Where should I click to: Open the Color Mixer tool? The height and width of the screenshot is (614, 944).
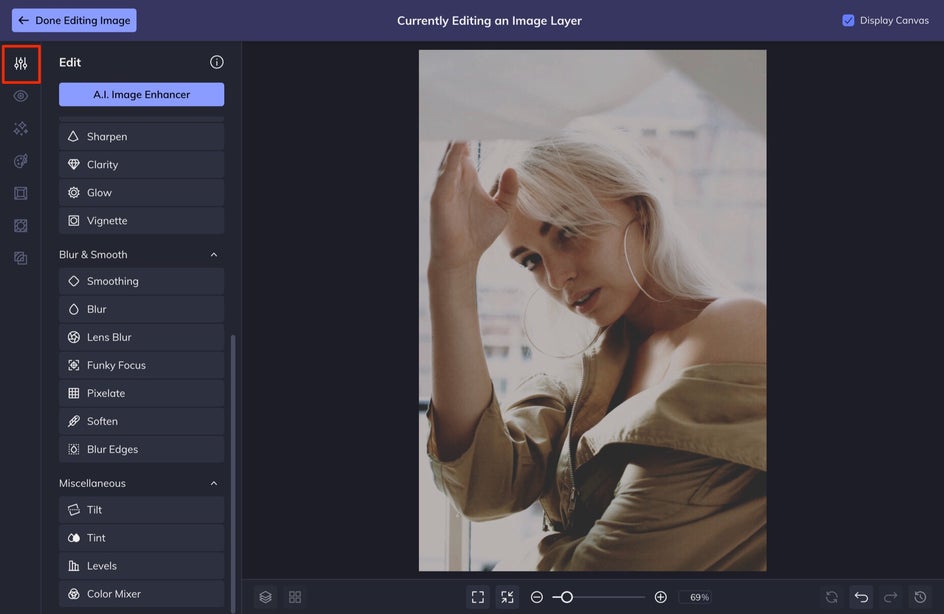coord(141,594)
